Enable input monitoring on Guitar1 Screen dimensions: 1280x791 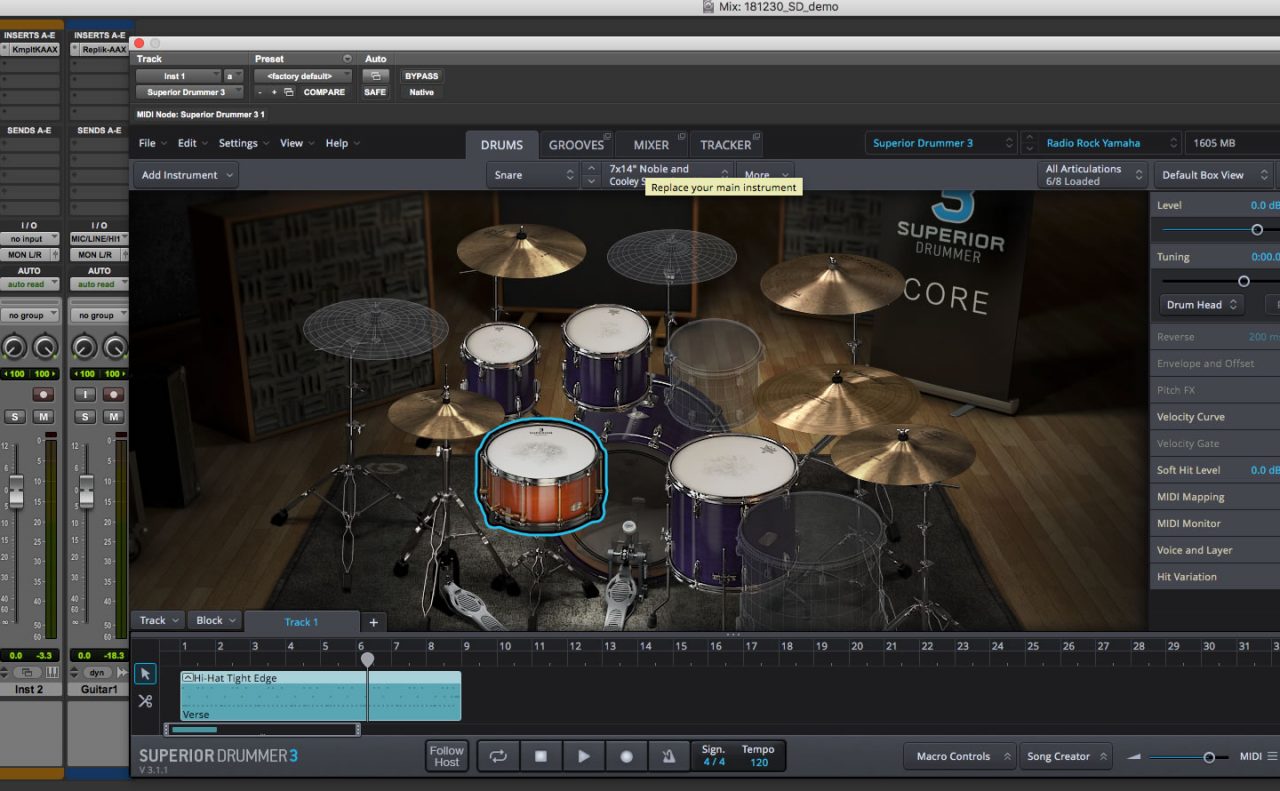click(86, 395)
